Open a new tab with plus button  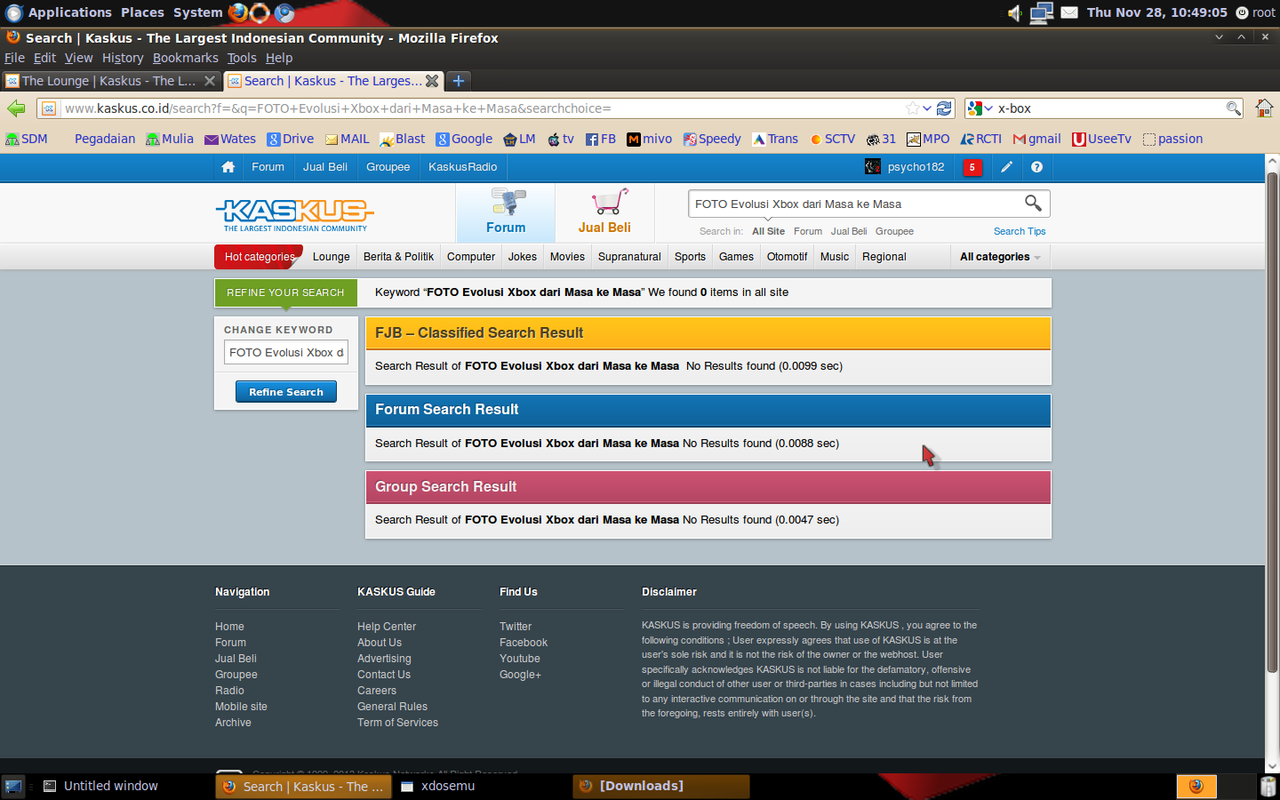point(458,81)
